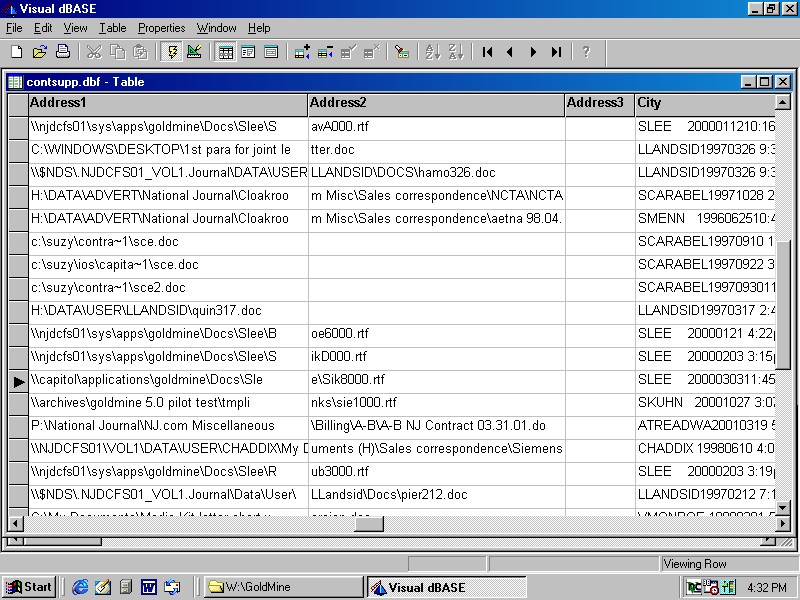This screenshot has height=600, width=800.
Task: Click the 4:32 PM taskbar clock
Action: (767, 588)
